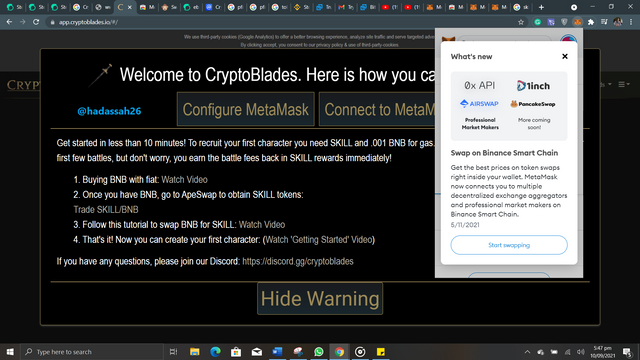The height and width of the screenshot is (360, 640).
Task: Open the Watch 'Getting Started' Video link
Action: (319, 240)
